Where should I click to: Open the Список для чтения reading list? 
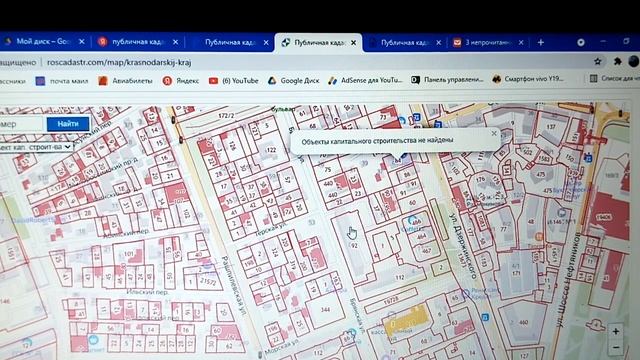(614, 78)
